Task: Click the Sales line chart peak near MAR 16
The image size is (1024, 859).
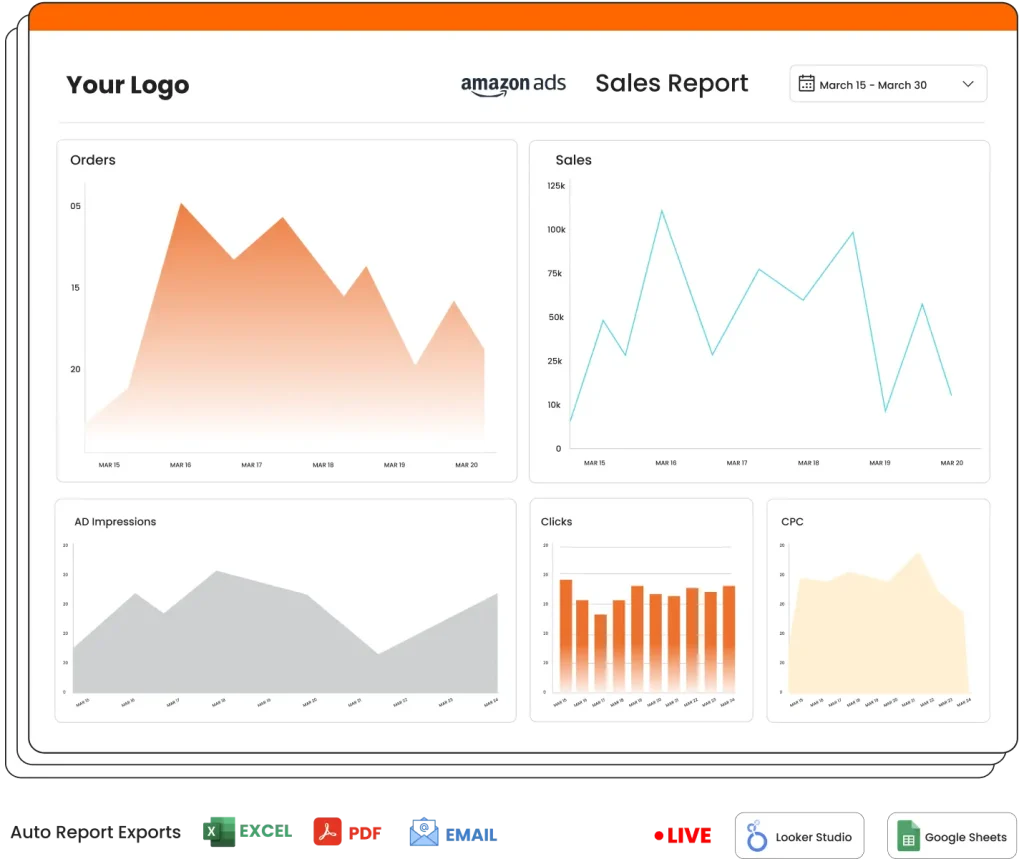Action: pos(661,211)
